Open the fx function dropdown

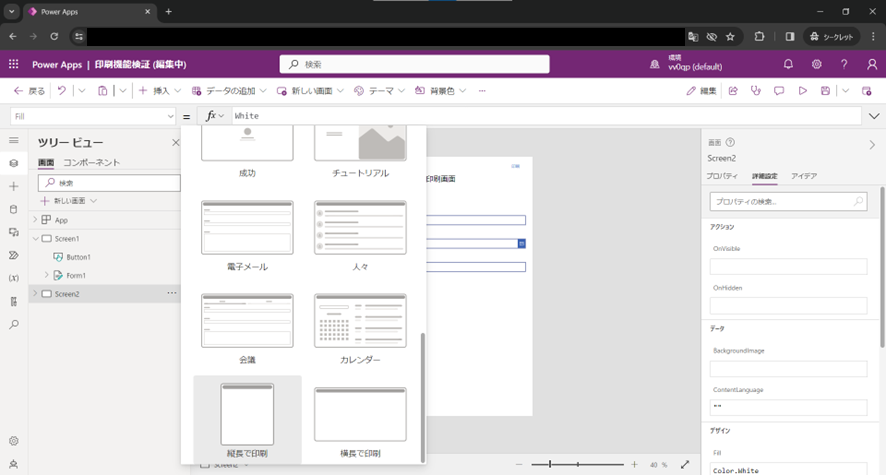215,116
